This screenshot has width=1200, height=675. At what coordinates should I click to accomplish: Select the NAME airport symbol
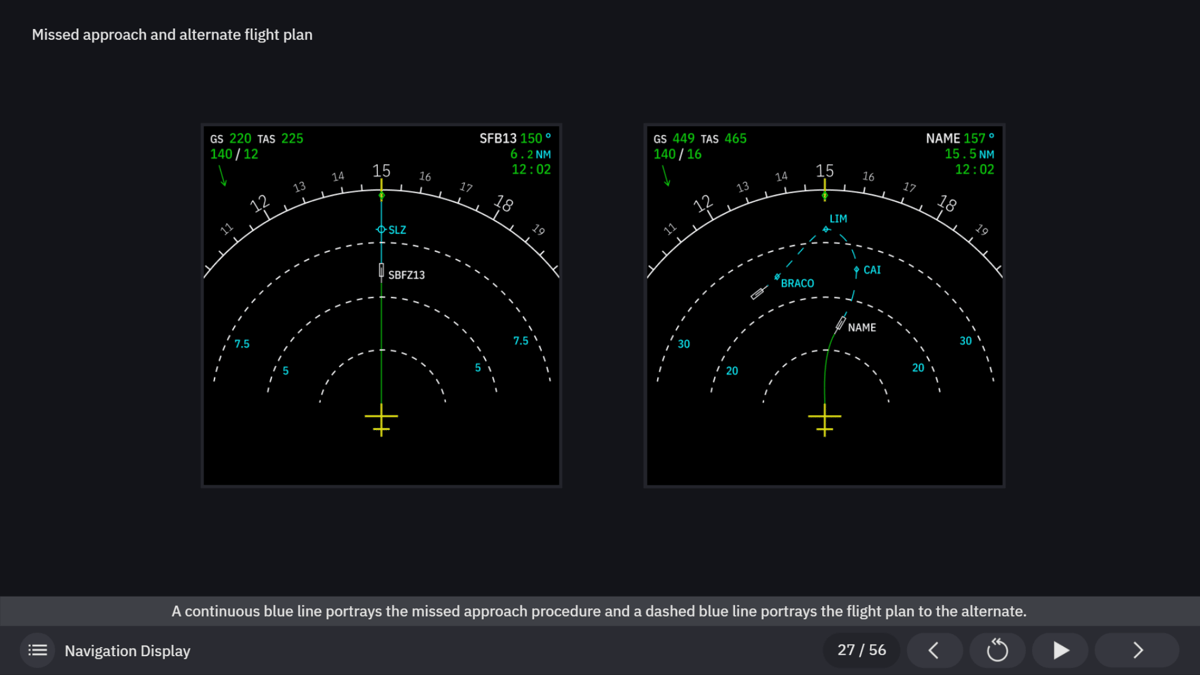point(840,323)
